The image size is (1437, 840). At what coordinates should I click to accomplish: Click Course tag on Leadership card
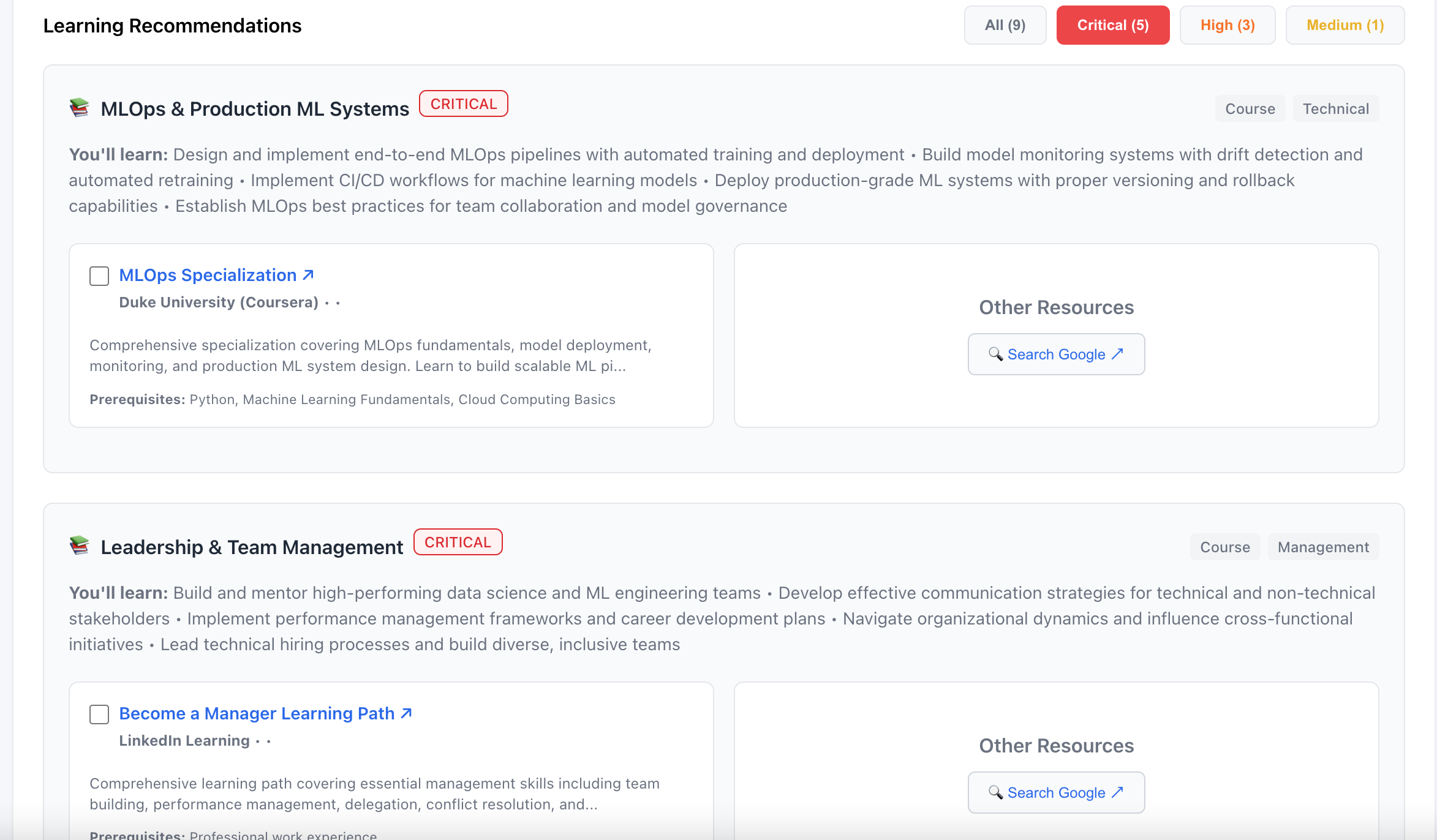(1224, 547)
